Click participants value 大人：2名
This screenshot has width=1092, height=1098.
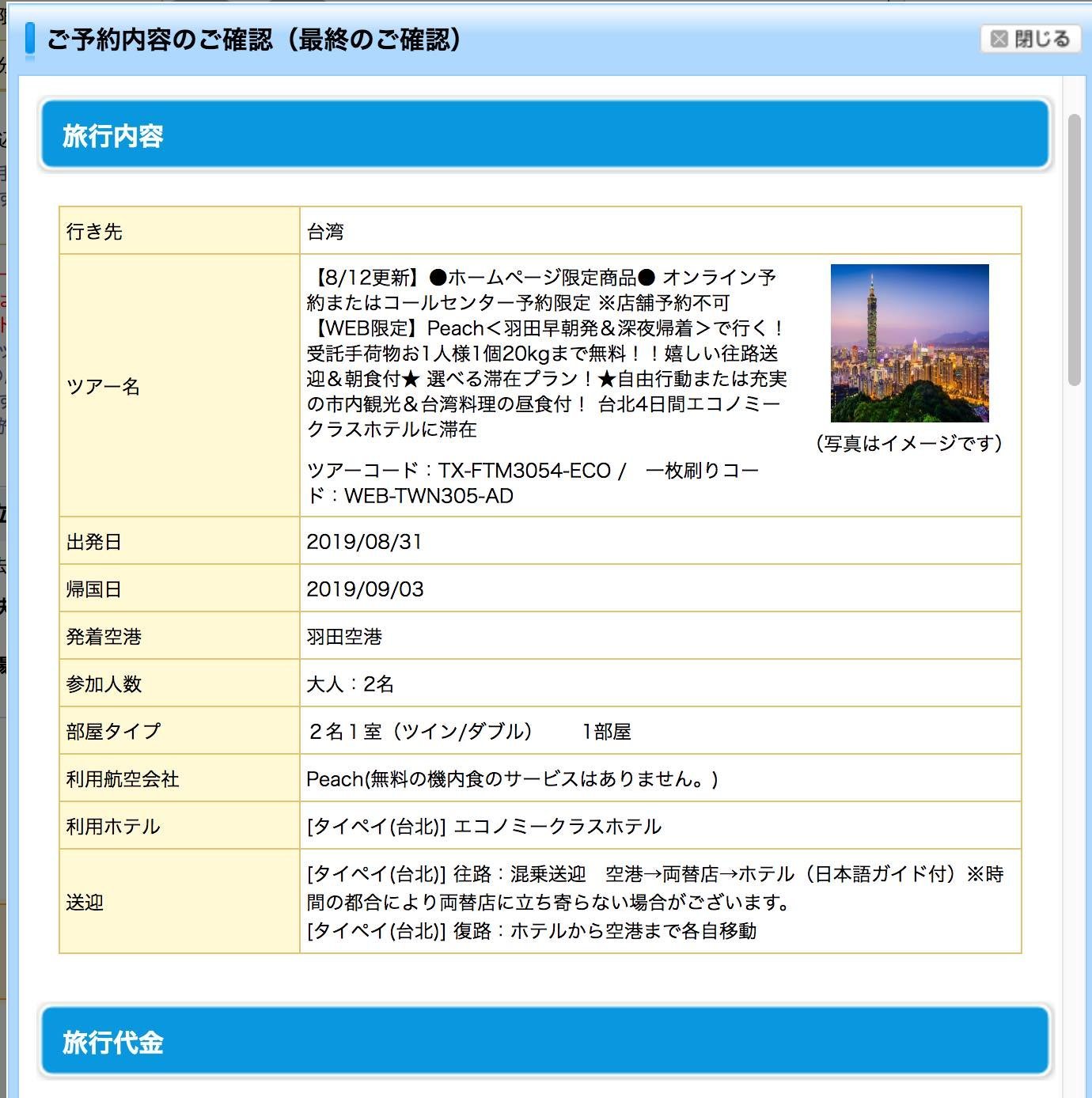tap(350, 683)
